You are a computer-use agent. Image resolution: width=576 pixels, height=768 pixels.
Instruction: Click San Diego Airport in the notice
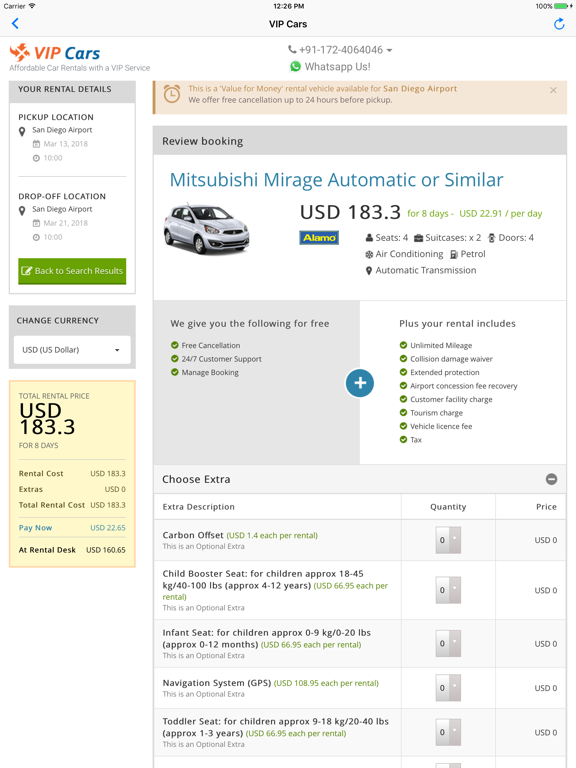(420, 89)
